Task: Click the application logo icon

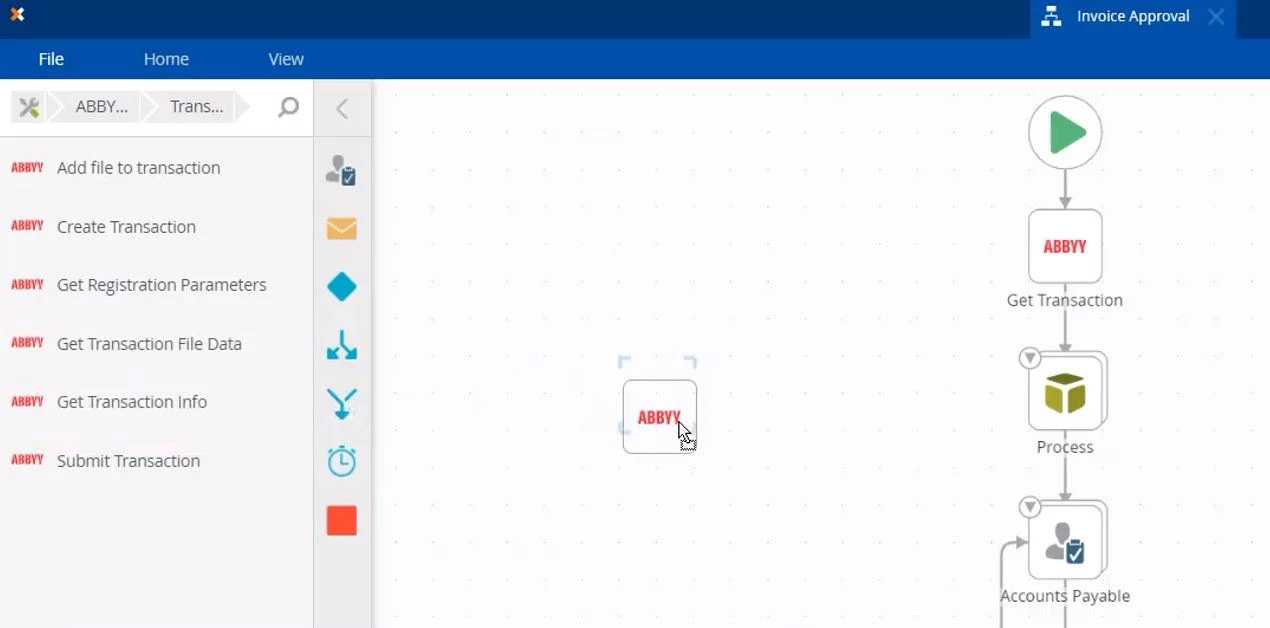Action: point(17,14)
